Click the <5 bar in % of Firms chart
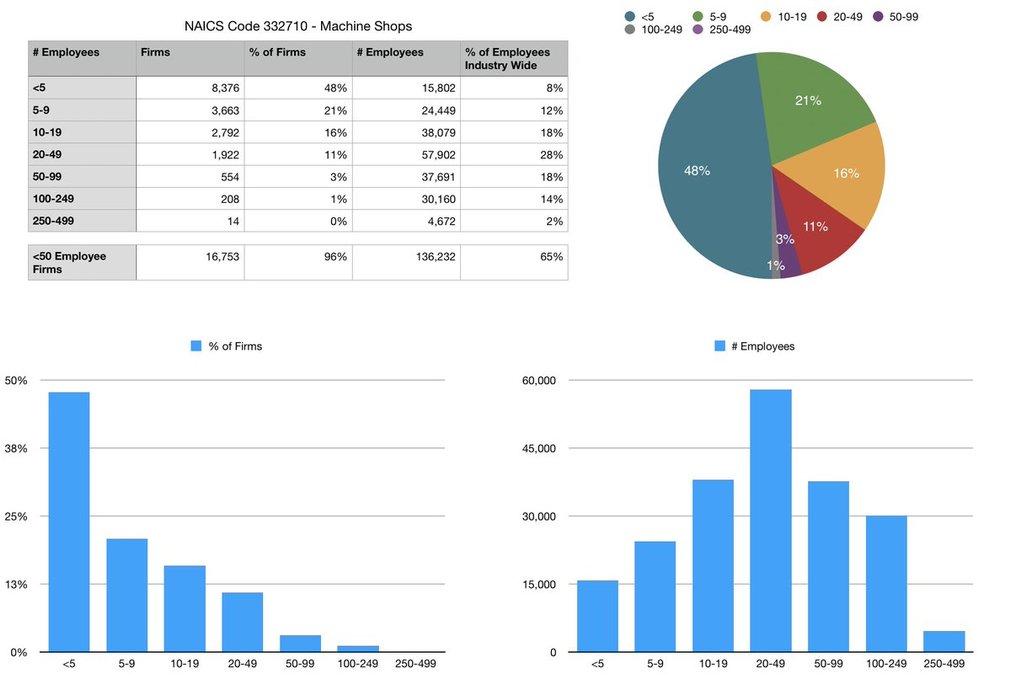Viewport: 1011px width, 700px height. [69, 522]
